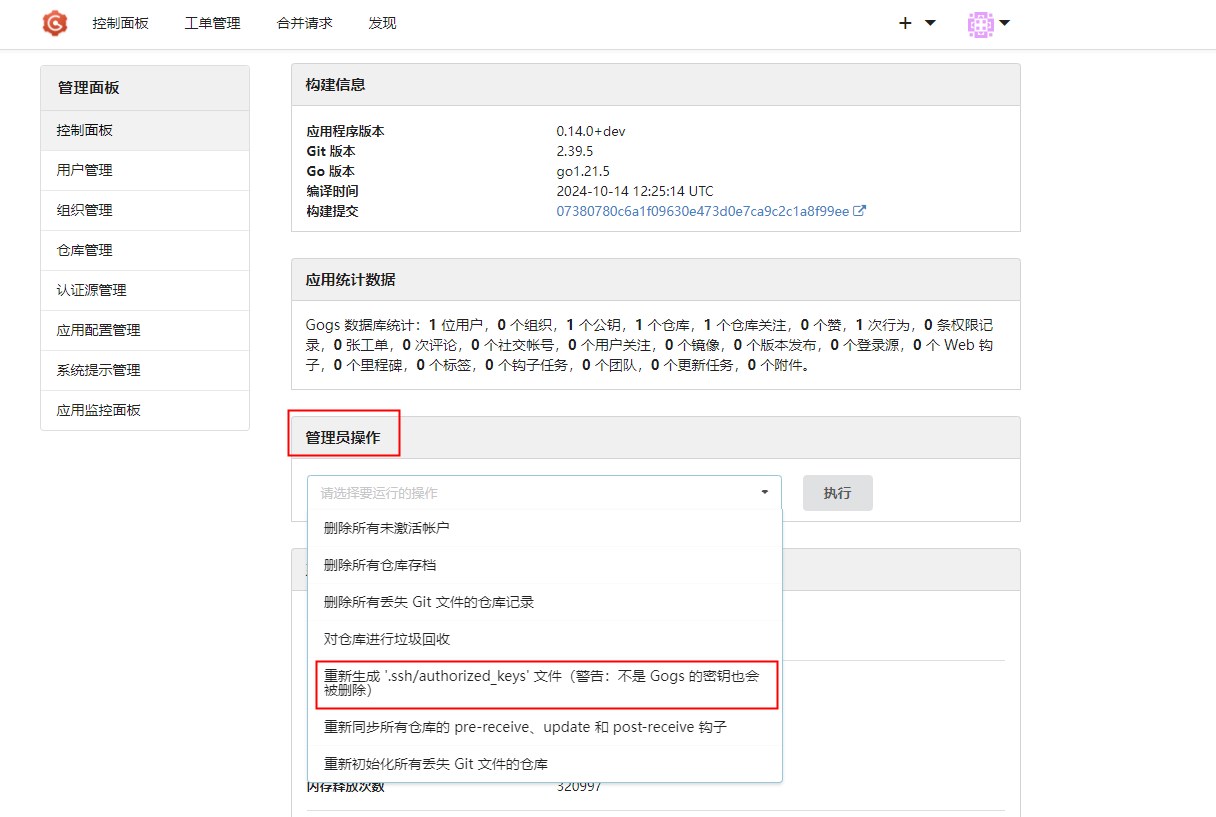Viewport: 1216px width, 817px height.
Task: Click application version value 0.14.0+dev
Action: point(591,131)
